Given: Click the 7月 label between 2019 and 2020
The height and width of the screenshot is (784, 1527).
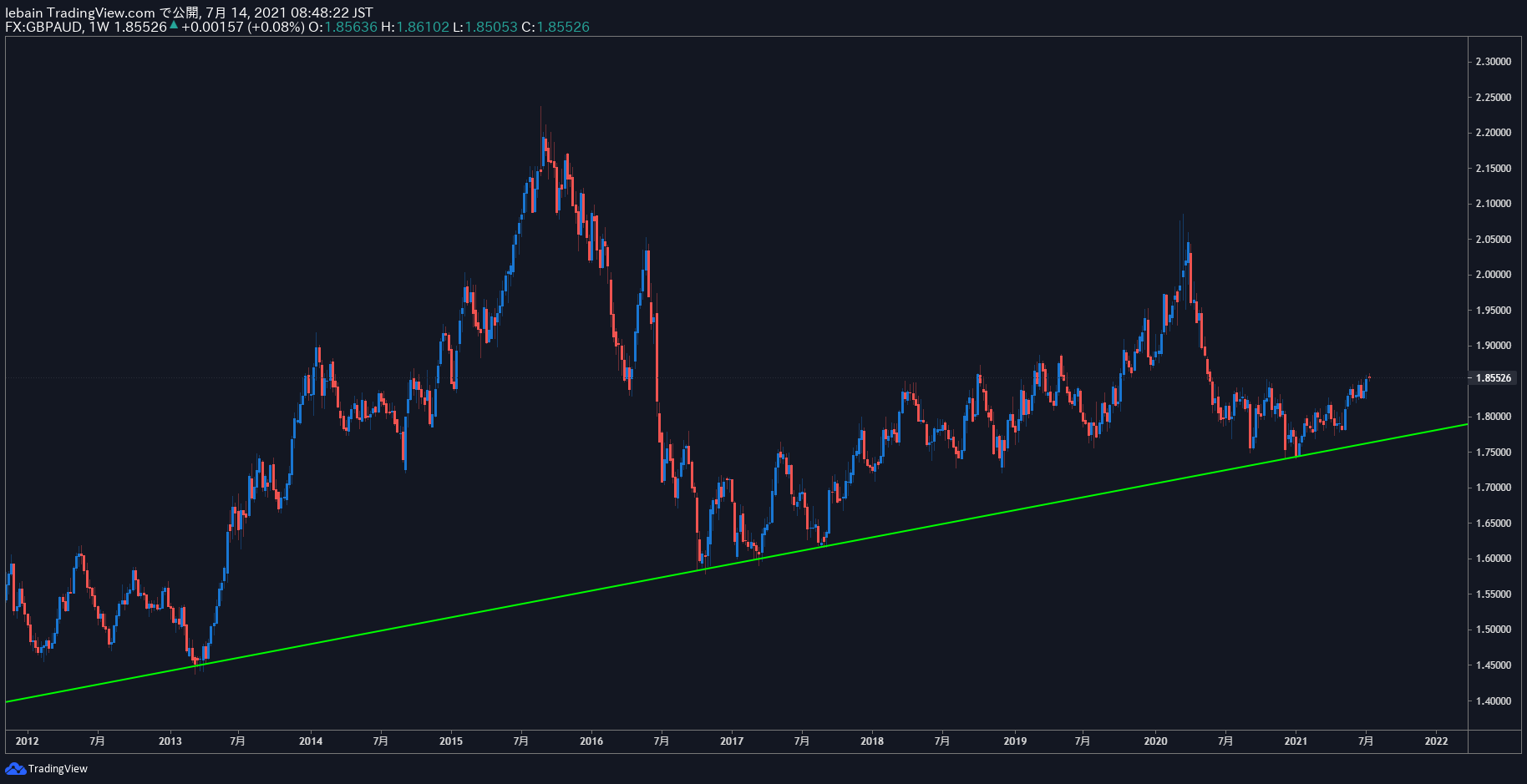Looking at the screenshot, I should (1083, 741).
